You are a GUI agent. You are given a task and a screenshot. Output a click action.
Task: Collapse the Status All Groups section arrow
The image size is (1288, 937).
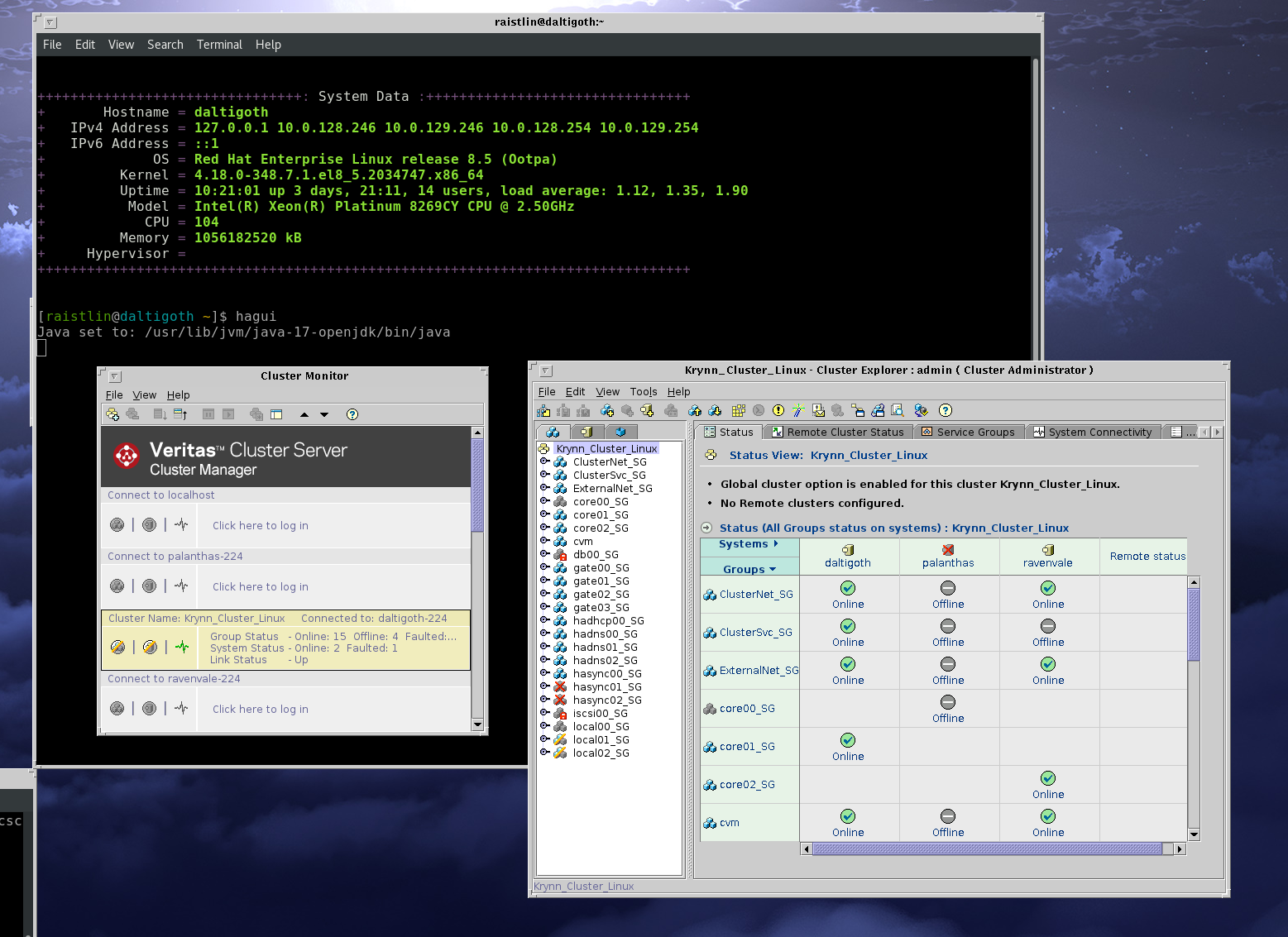(x=706, y=528)
